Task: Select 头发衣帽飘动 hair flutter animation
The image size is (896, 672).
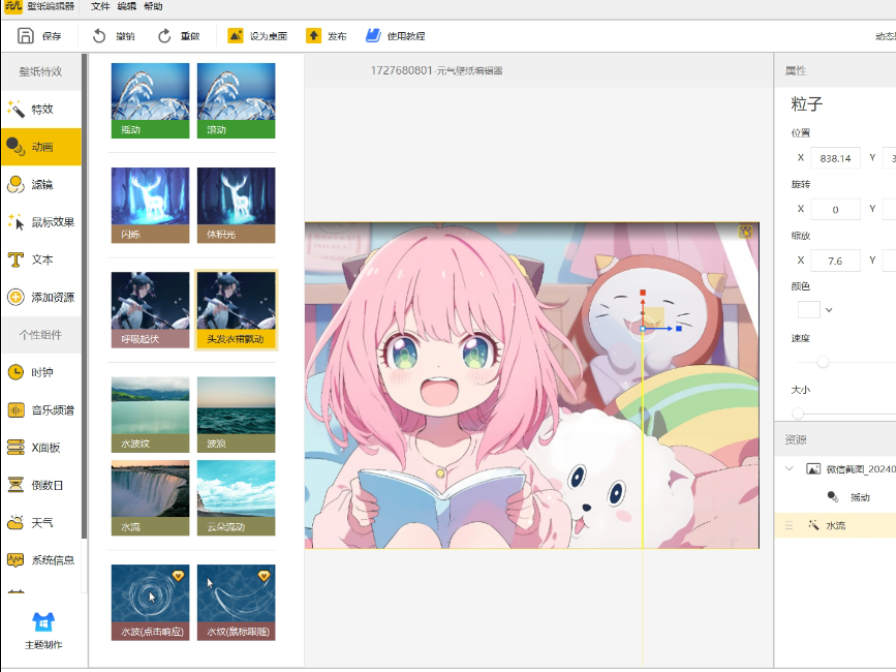Action: click(x=236, y=310)
